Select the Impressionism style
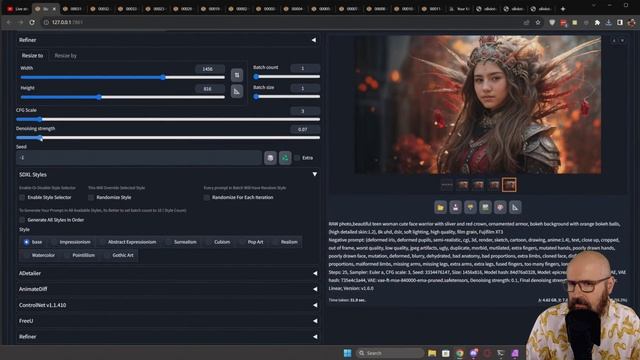The width and height of the screenshot is (640, 360). click(x=71, y=242)
